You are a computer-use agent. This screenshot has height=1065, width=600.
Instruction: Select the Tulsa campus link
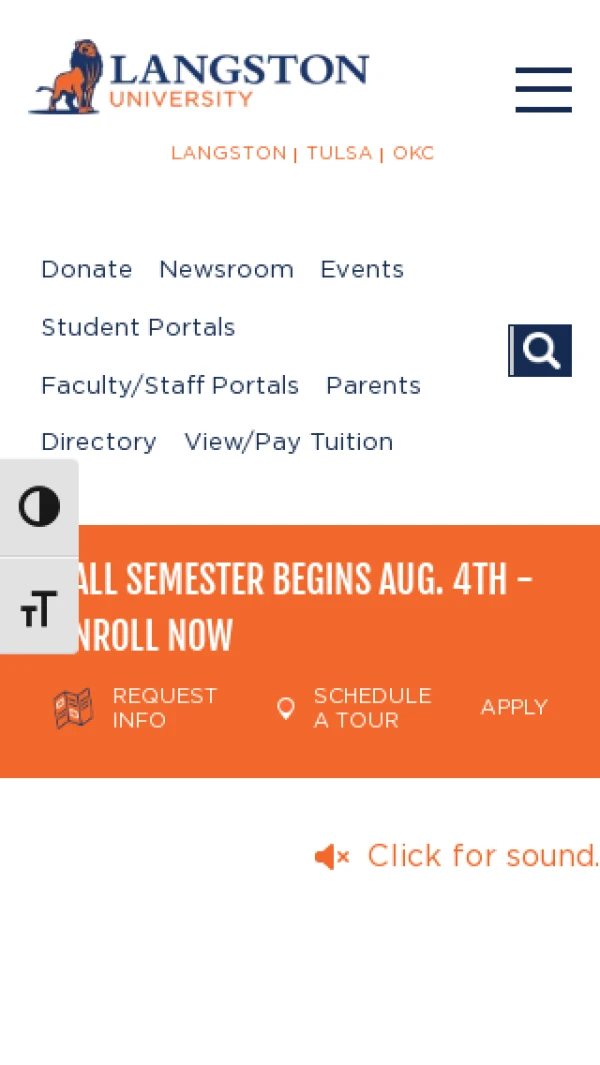coord(339,154)
